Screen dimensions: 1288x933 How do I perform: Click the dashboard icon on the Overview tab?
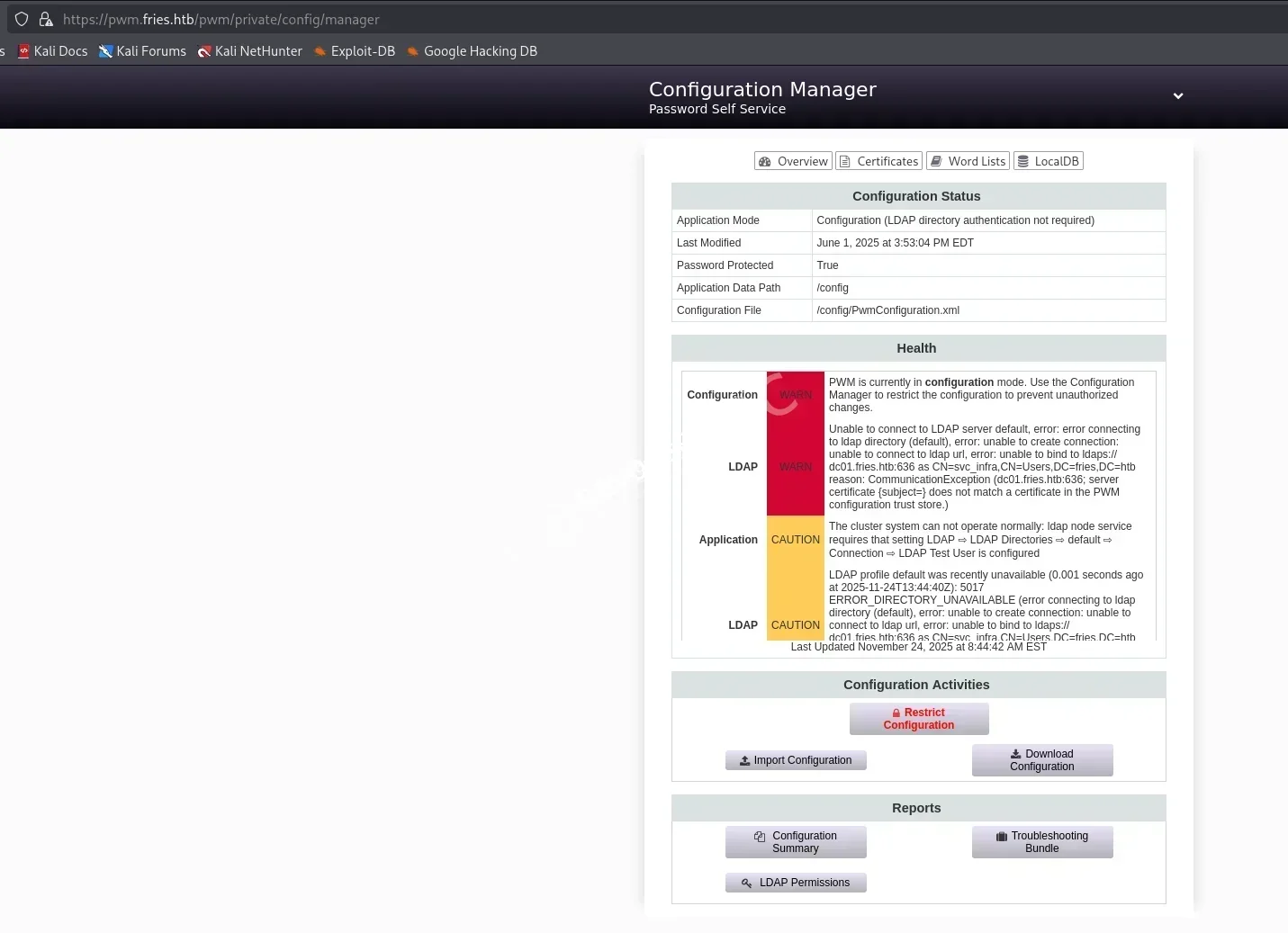765,162
